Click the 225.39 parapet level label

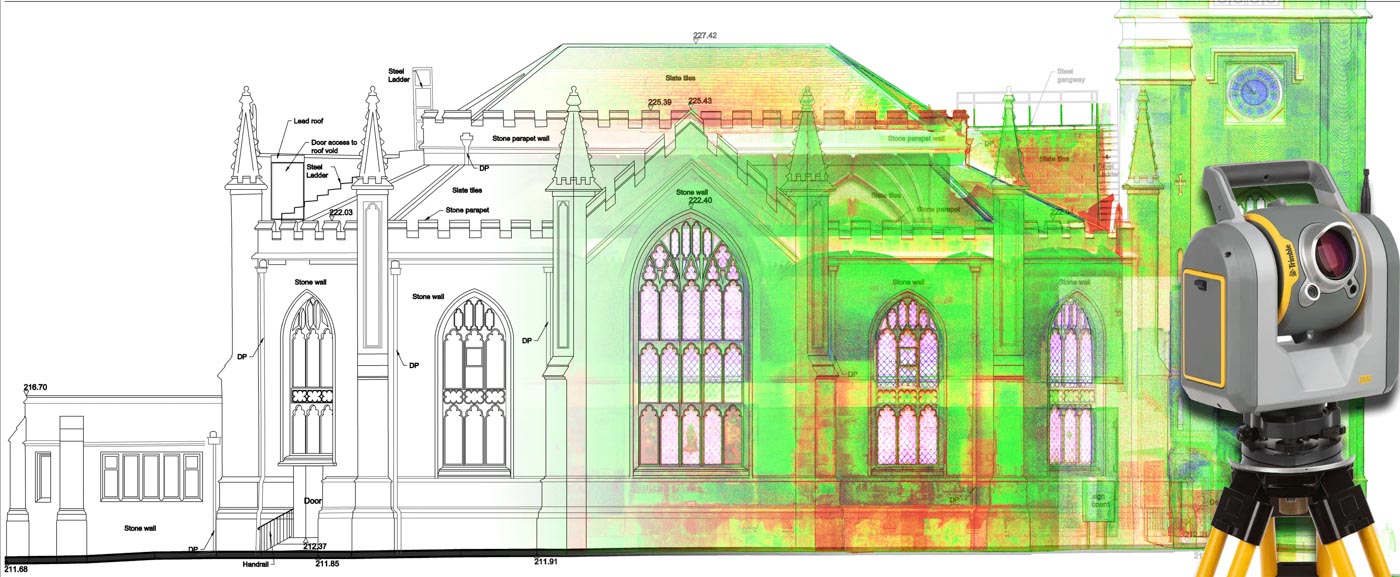click(659, 102)
